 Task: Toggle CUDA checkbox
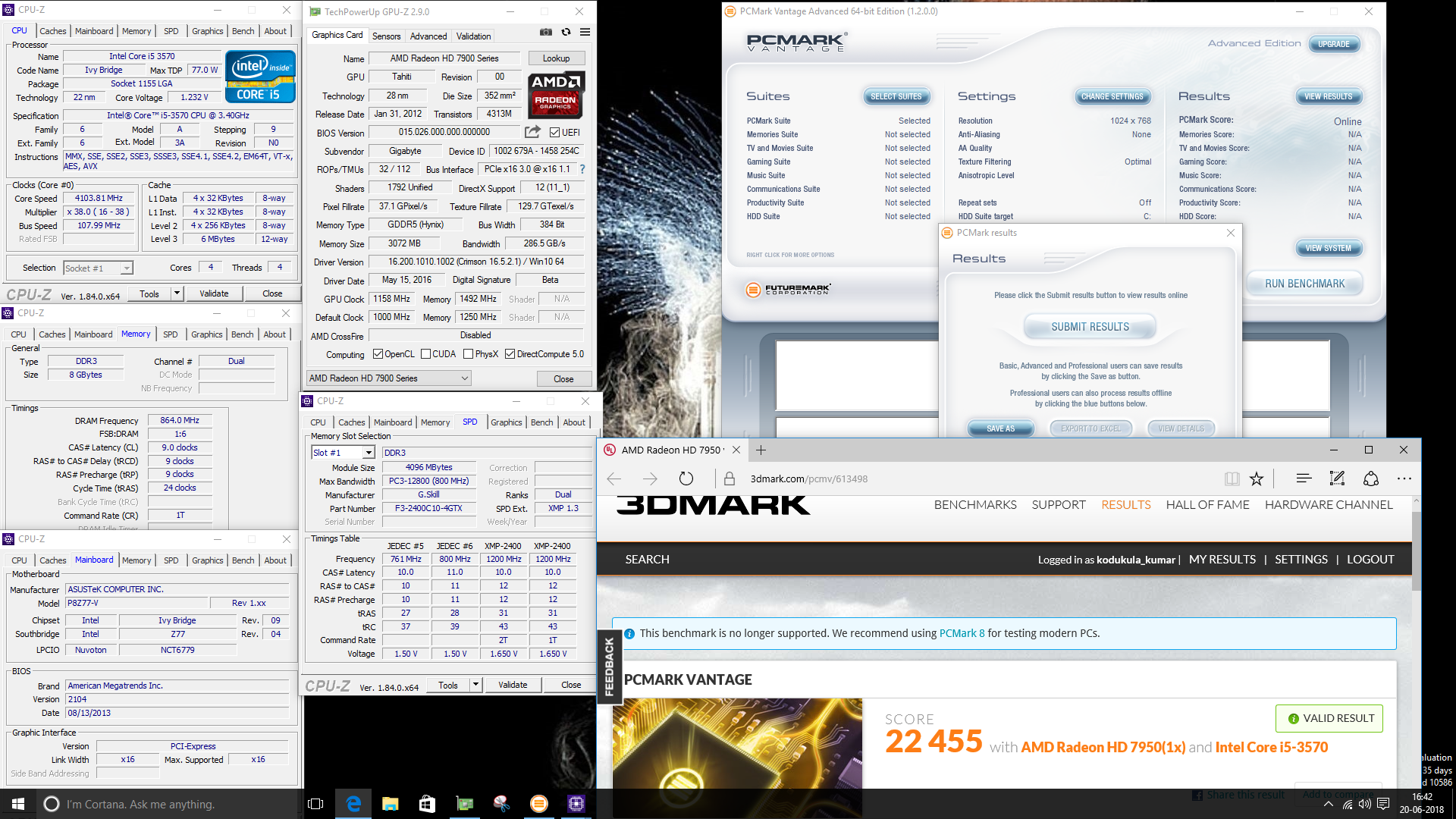(x=426, y=354)
